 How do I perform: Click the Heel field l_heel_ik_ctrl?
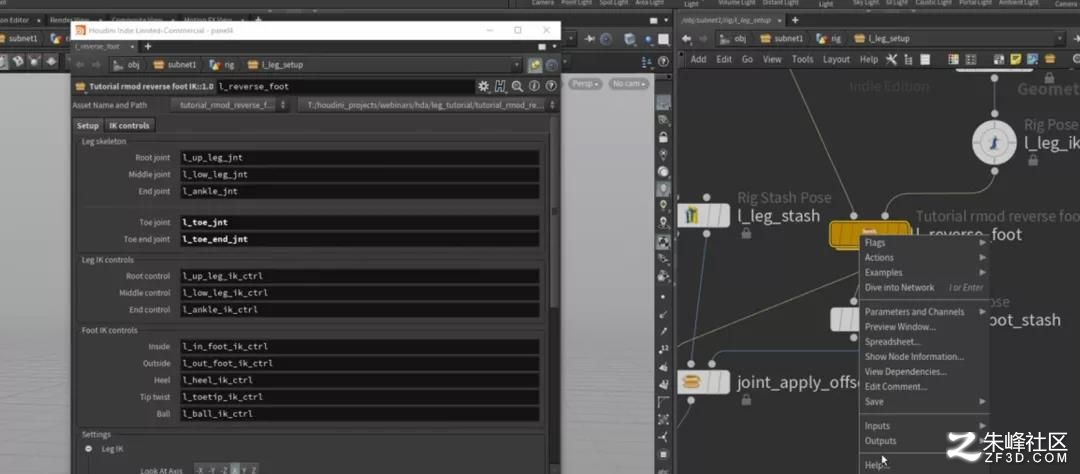(360, 380)
